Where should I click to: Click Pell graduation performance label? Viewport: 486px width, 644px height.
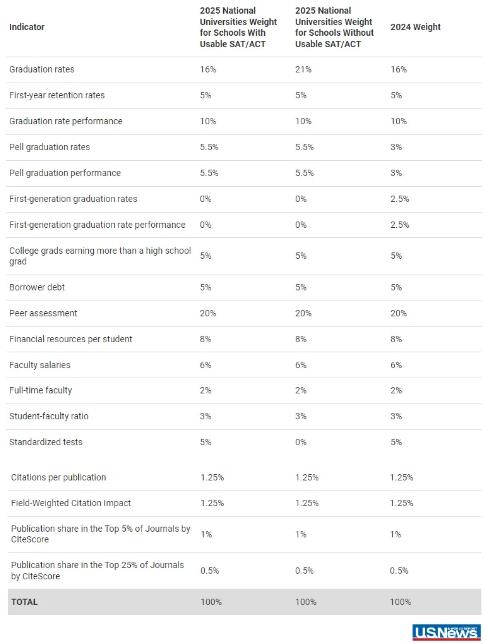[65, 173]
